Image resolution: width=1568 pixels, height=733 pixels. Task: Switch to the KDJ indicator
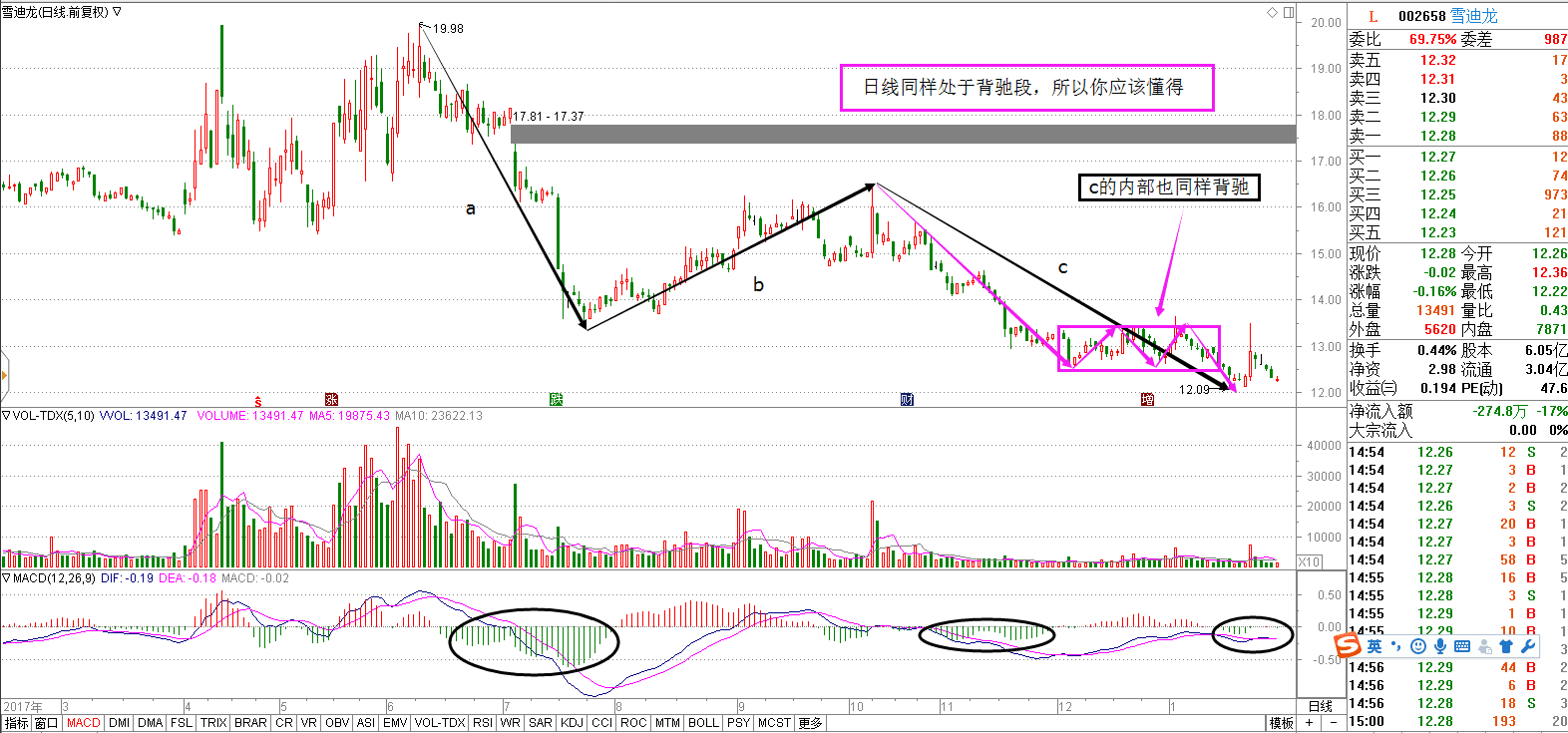(573, 723)
